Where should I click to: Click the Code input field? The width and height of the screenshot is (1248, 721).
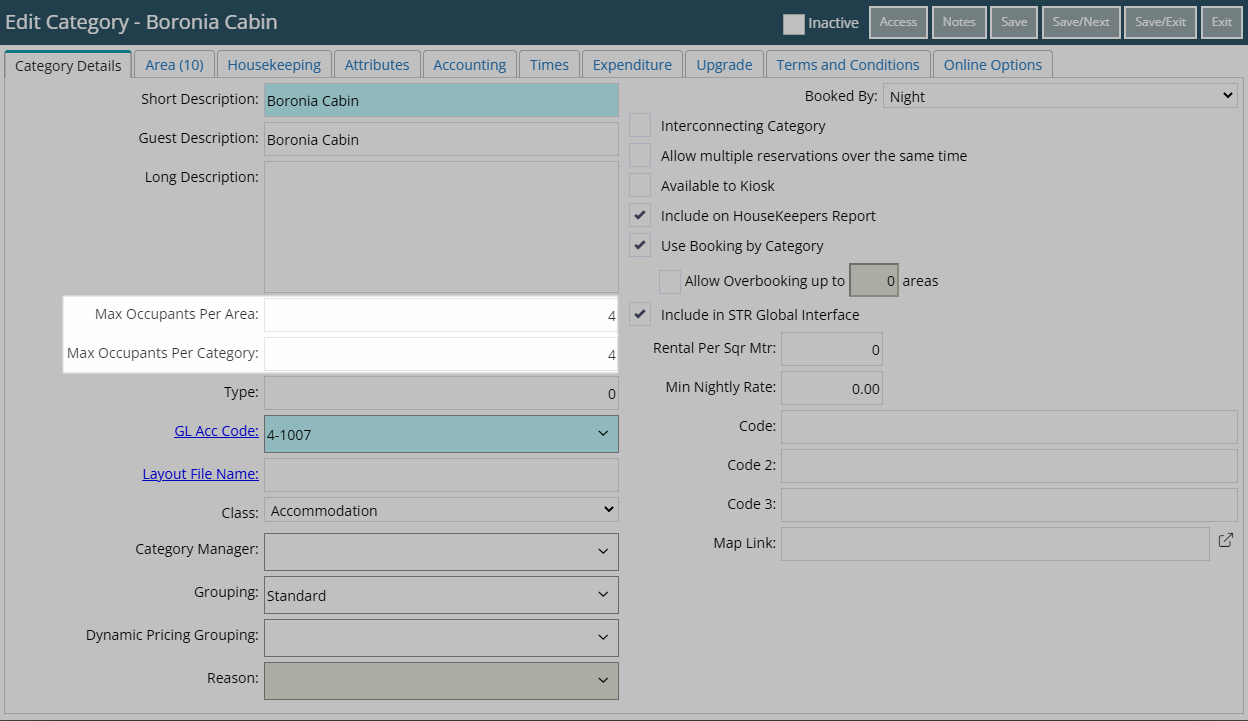(x=1009, y=427)
